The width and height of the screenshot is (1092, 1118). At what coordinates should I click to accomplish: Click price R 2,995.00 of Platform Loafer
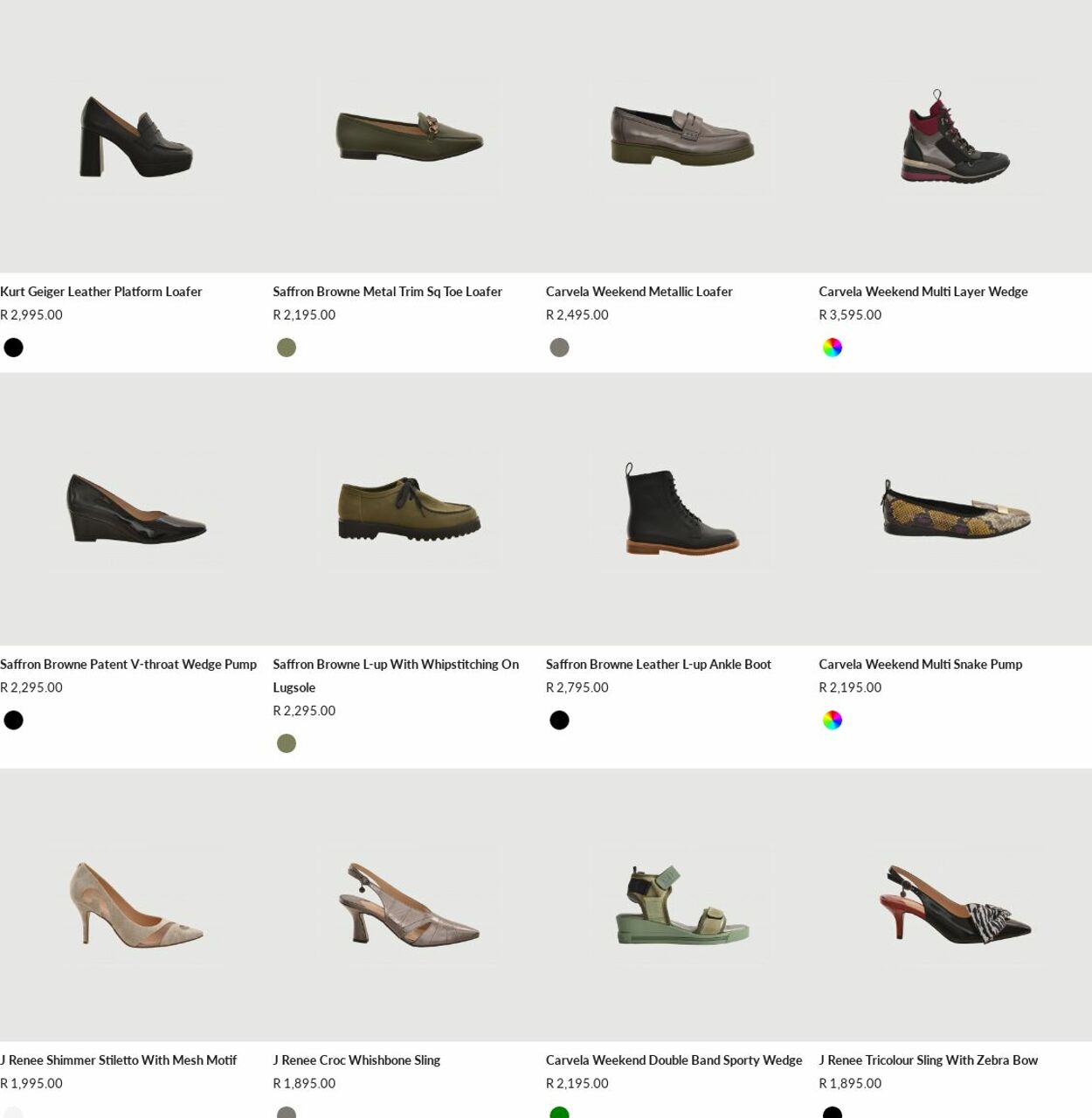coord(31,315)
